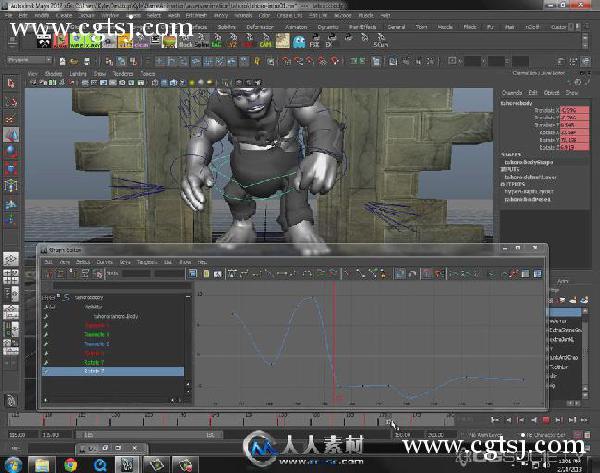
Task: Toggle Channel Box display icon on status line
Action: click(x=585, y=61)
